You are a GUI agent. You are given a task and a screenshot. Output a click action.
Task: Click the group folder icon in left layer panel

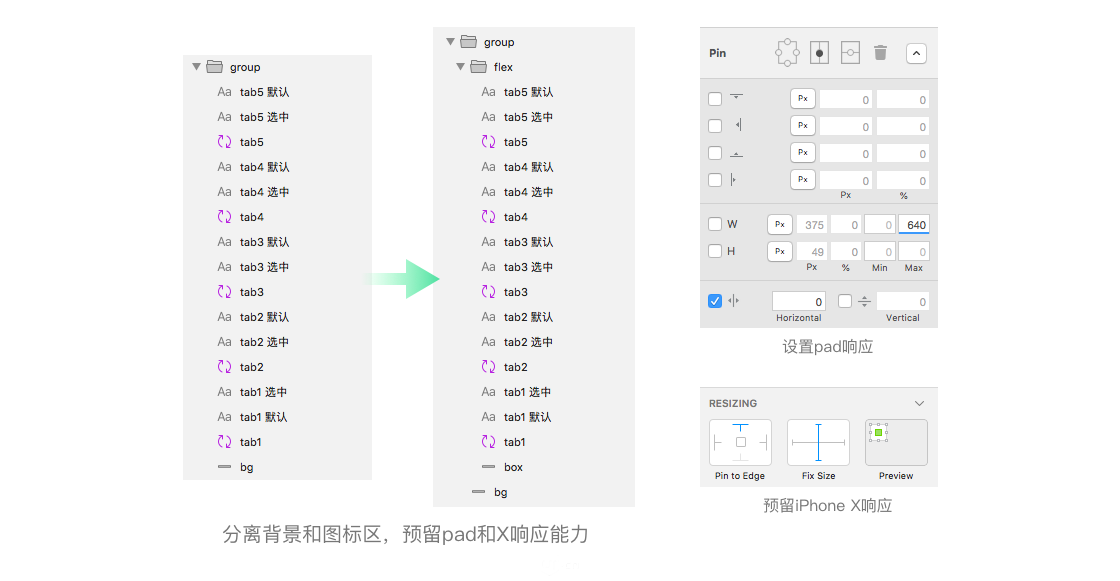(x=214, y=66)
